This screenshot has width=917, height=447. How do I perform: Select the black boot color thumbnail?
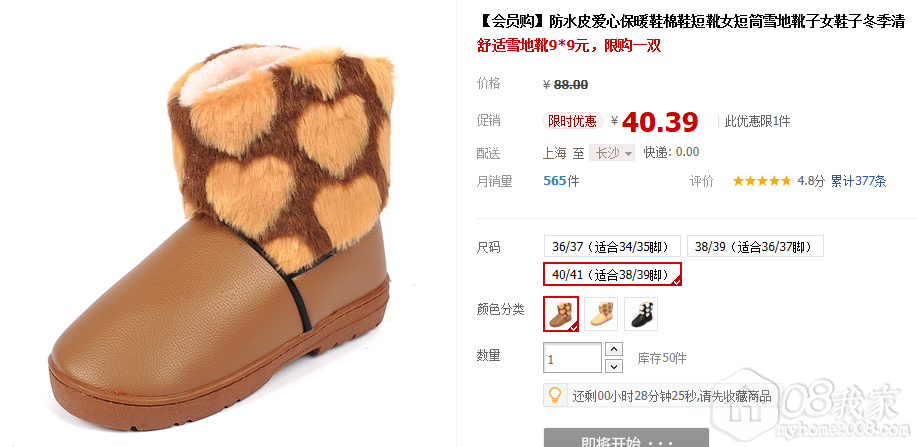pos(641,314)
